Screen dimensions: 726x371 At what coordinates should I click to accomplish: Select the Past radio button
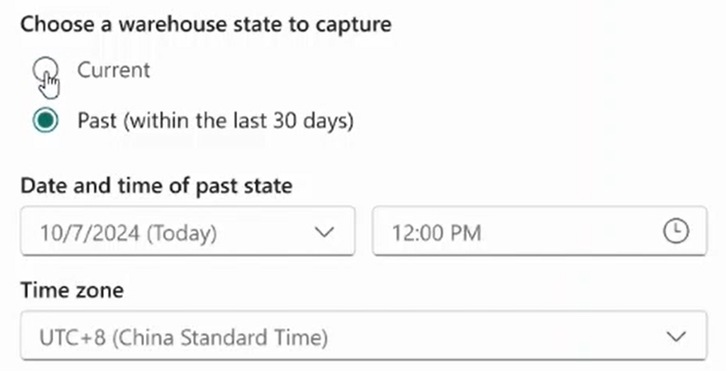45,120
